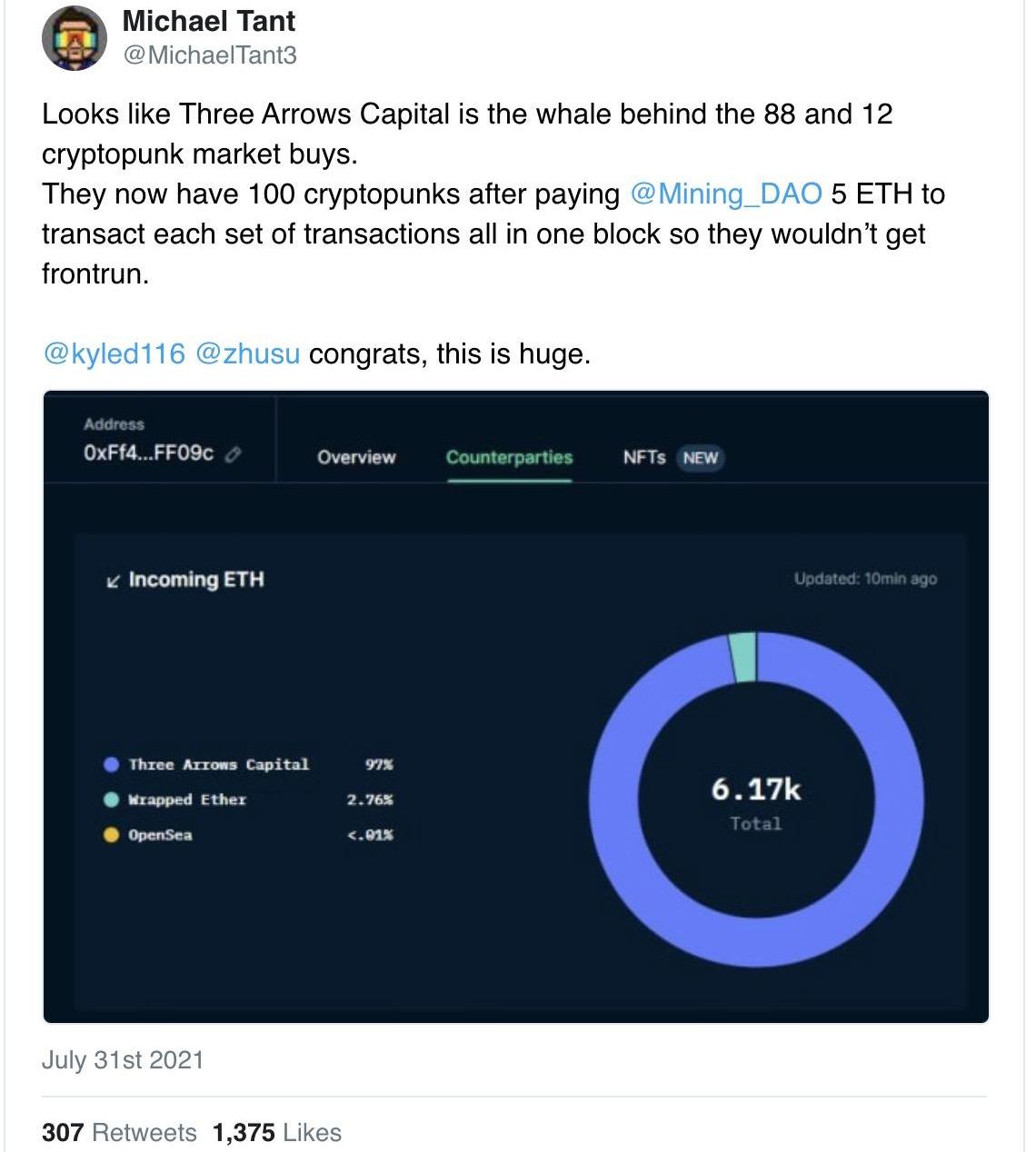Click the Michael Tant display name

click(x=209, y=21)
